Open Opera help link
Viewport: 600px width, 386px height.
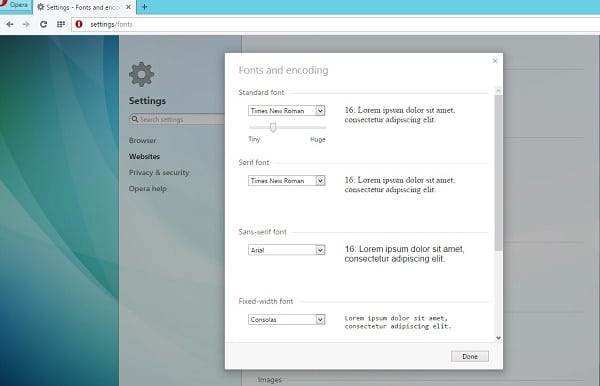[x=148, y=189]
